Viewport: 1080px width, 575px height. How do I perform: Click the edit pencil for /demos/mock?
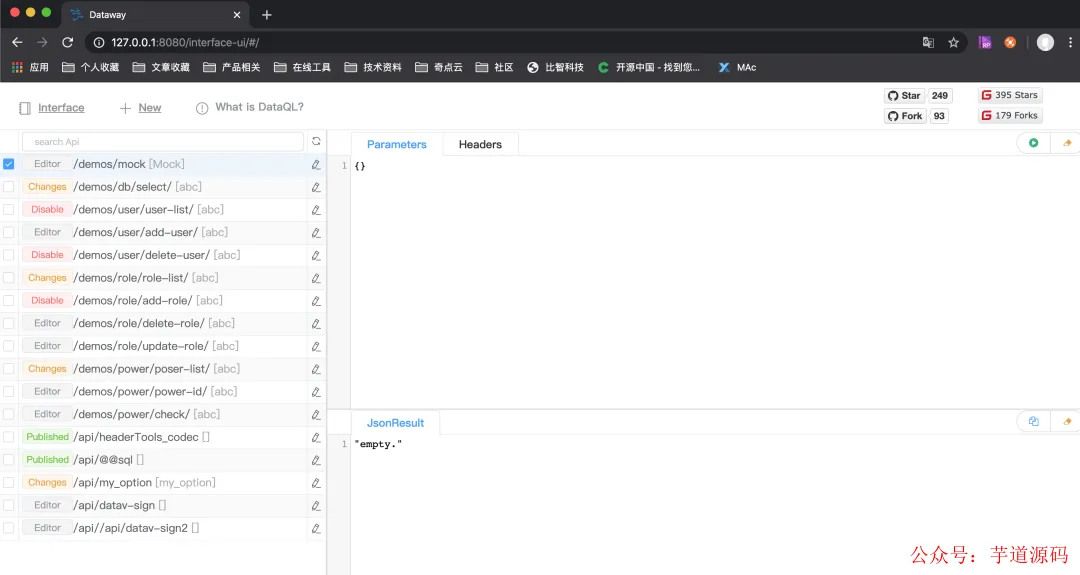(x=315, y=165)
